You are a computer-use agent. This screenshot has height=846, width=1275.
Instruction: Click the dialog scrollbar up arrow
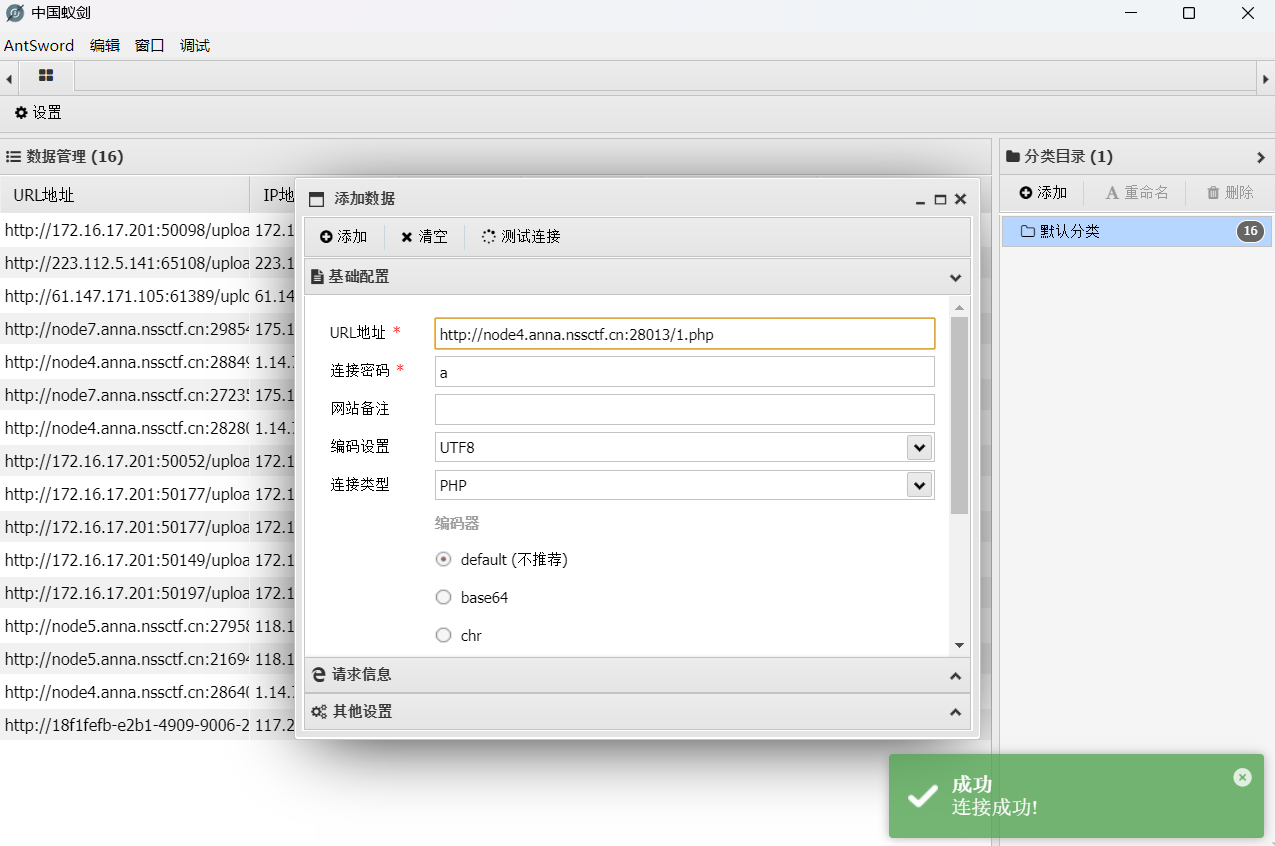pos(960,308)
